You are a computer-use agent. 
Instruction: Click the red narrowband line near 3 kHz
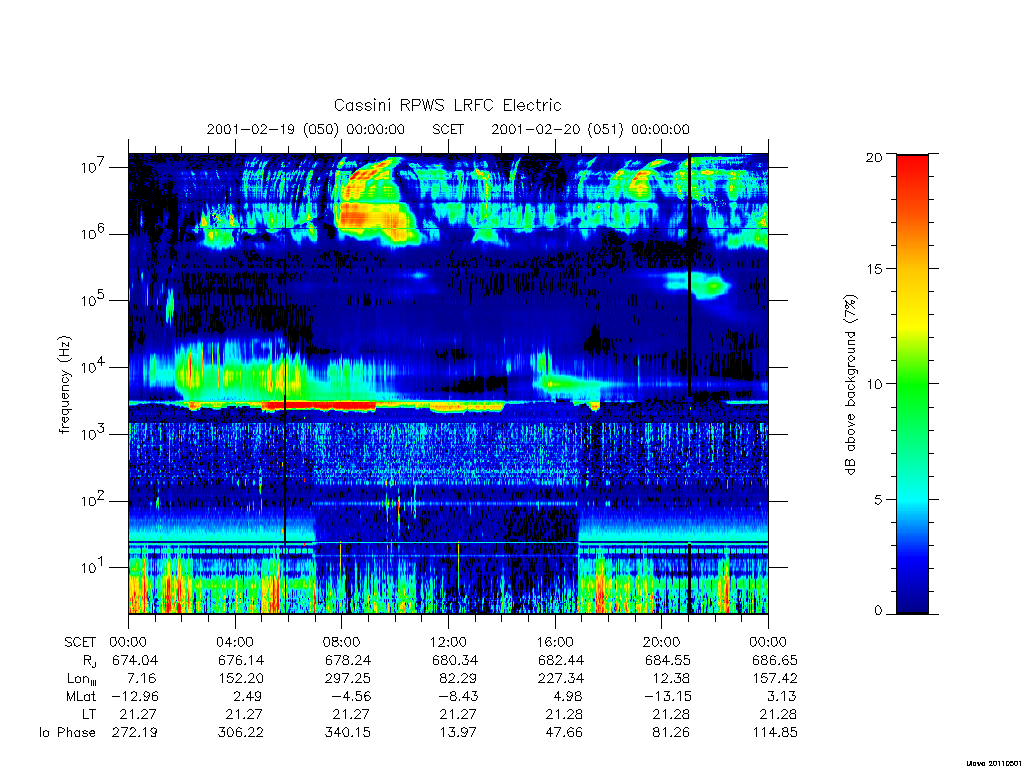click(320, 406)
